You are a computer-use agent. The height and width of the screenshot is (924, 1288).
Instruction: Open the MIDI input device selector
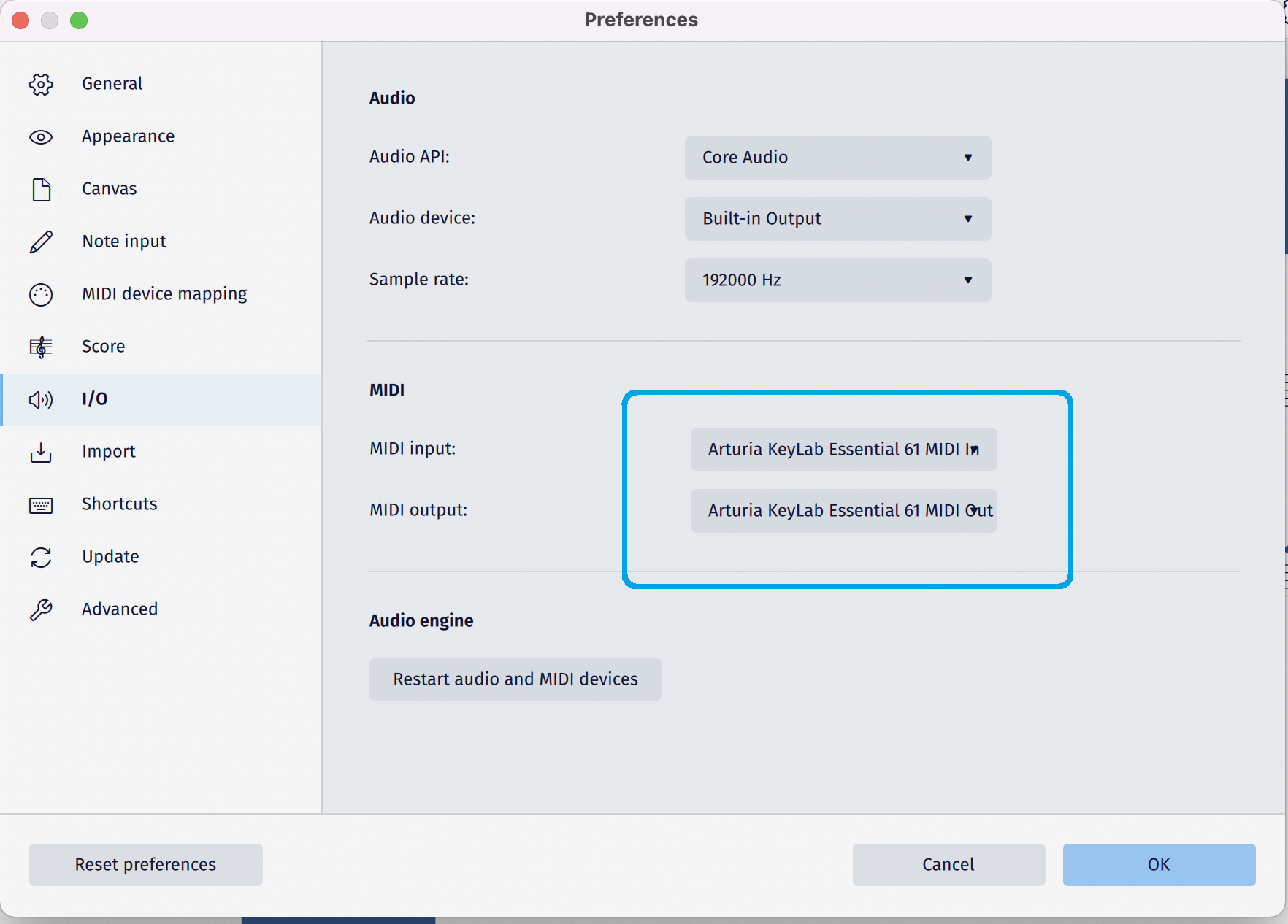click(843, 450)
